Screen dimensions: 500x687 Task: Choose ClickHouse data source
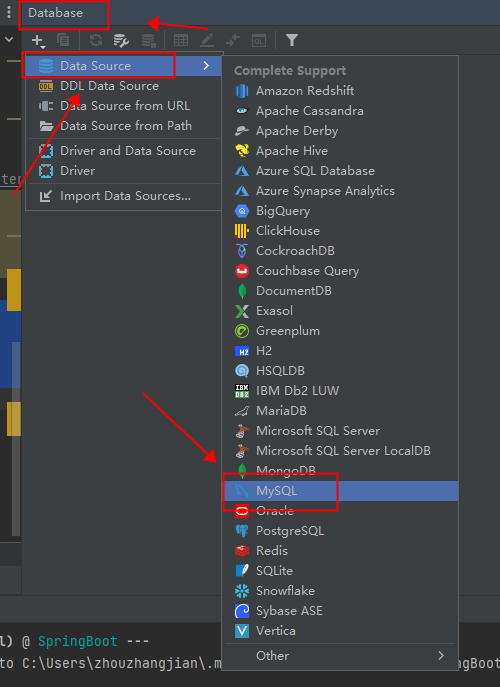(341, 231)
